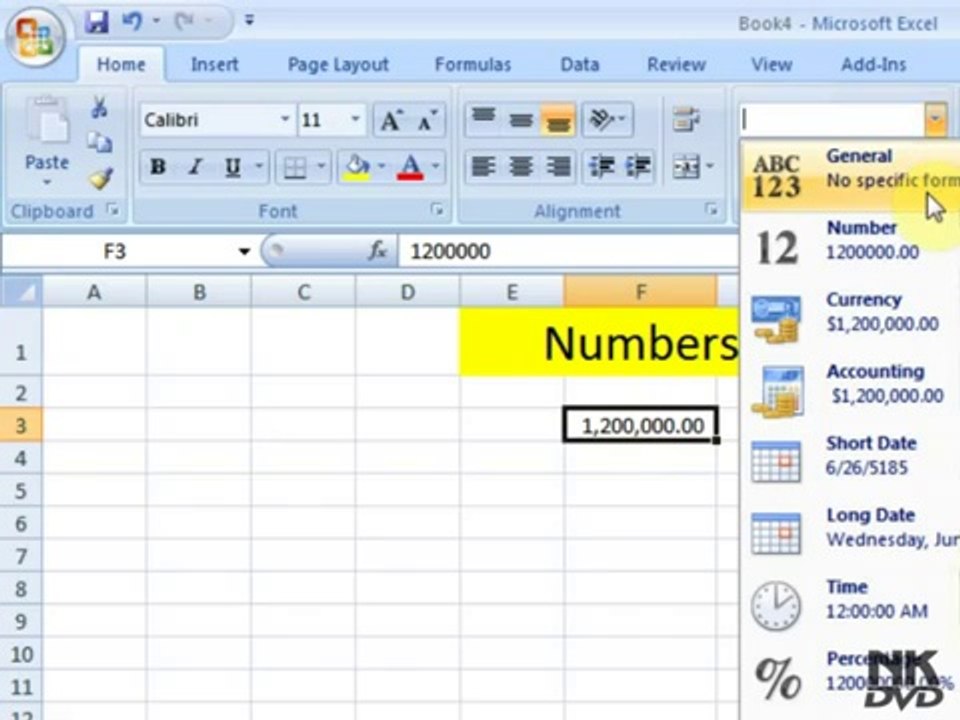Choose Accounting format option
The image size is (960, 720).
pyautogui.click(x=850, y=391)
